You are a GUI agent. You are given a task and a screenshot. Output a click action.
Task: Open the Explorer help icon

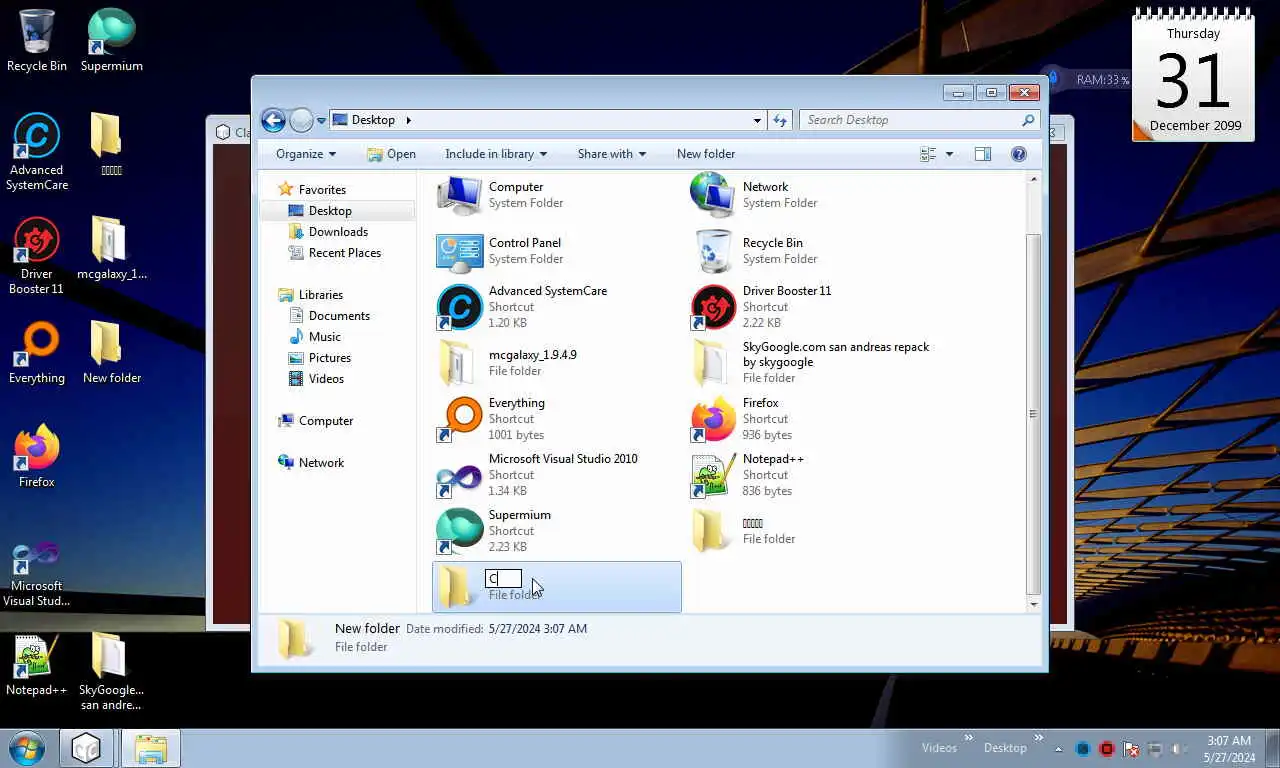(1019, 154)
